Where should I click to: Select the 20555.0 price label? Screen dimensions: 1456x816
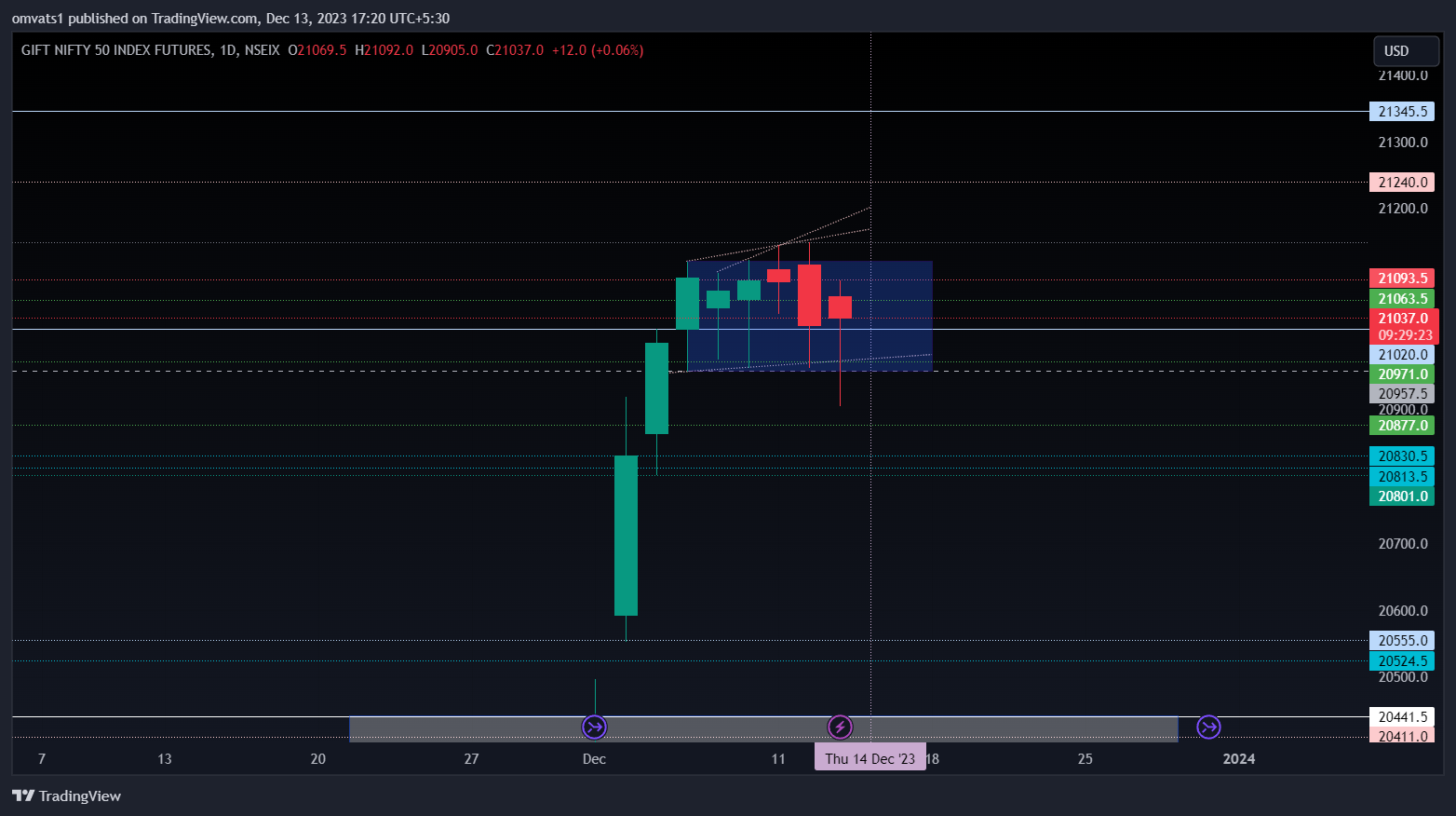1402,641
